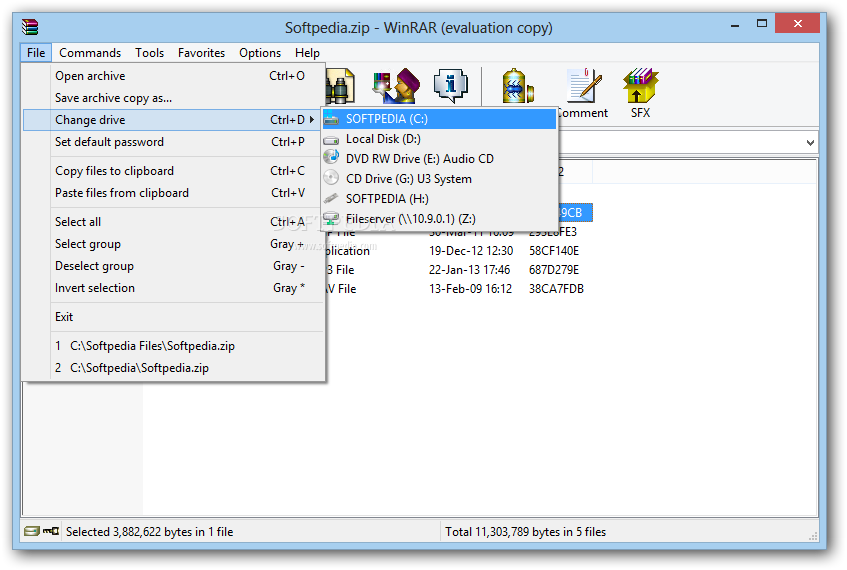The height and width of the screenshot is (570, 847).
Task: Choose Save archive copy as...
Action: point(173,98)
